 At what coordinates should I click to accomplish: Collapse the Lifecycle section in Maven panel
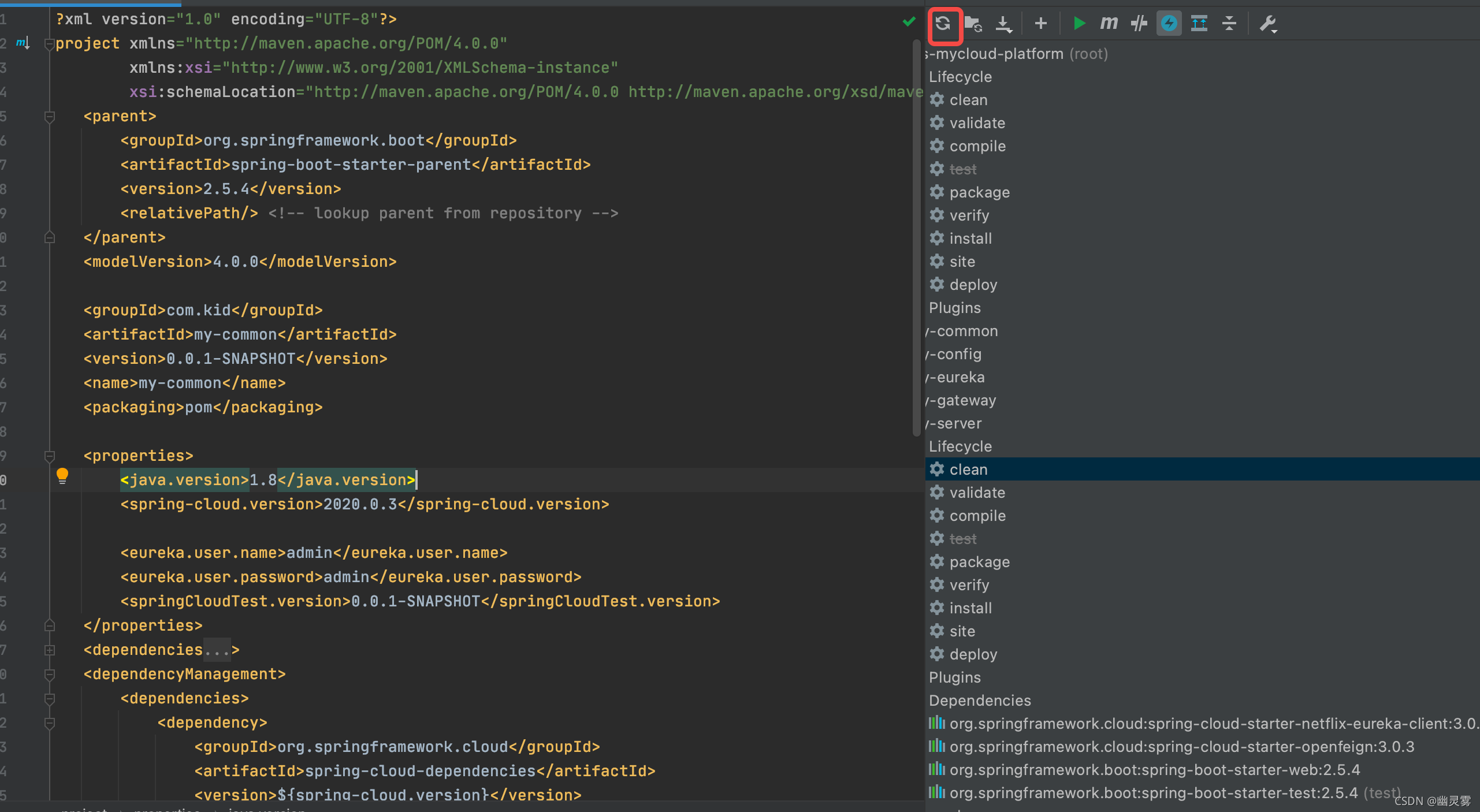[960, 77]
